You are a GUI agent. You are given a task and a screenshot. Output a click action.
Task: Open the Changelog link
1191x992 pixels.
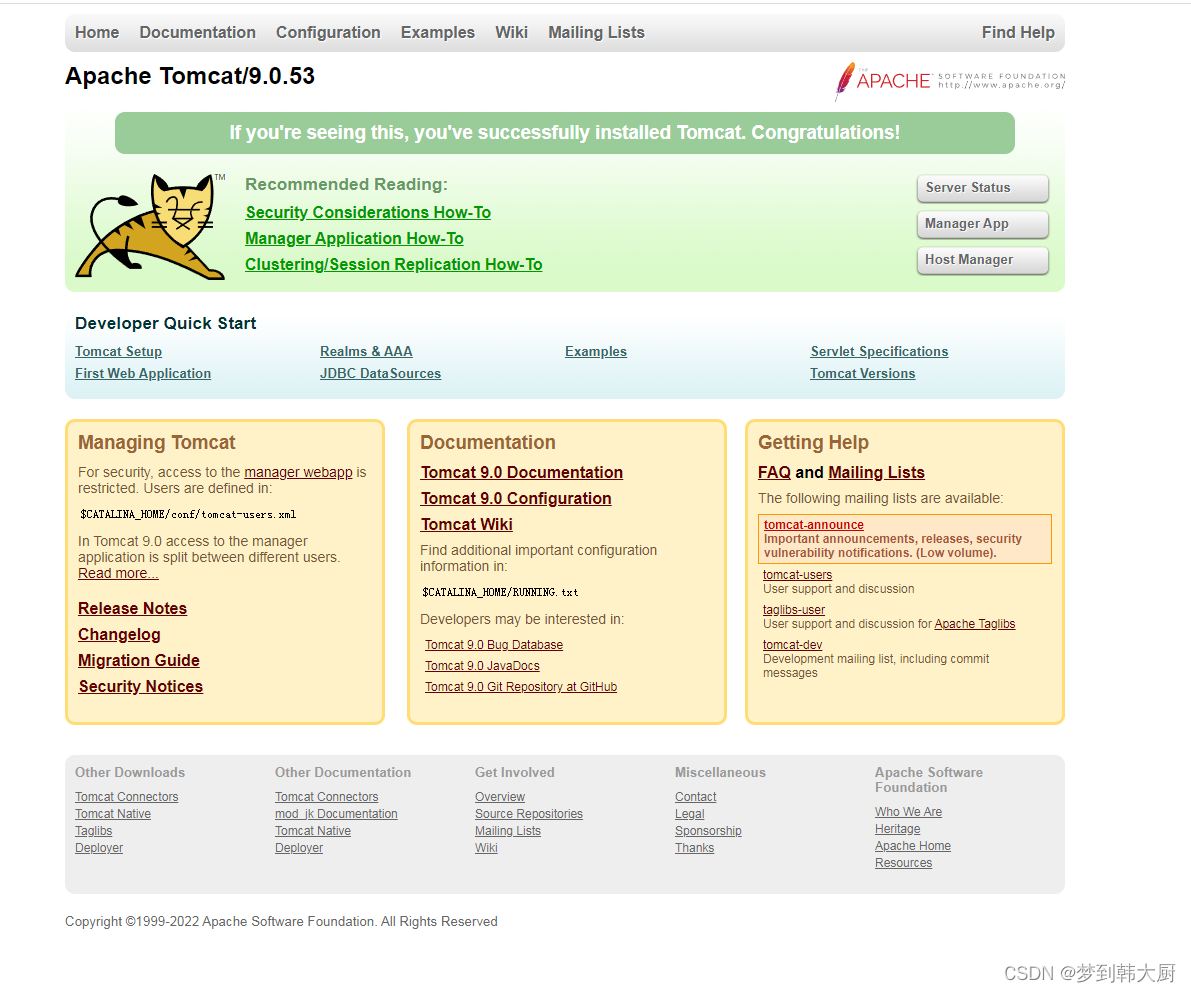(119, 635)
